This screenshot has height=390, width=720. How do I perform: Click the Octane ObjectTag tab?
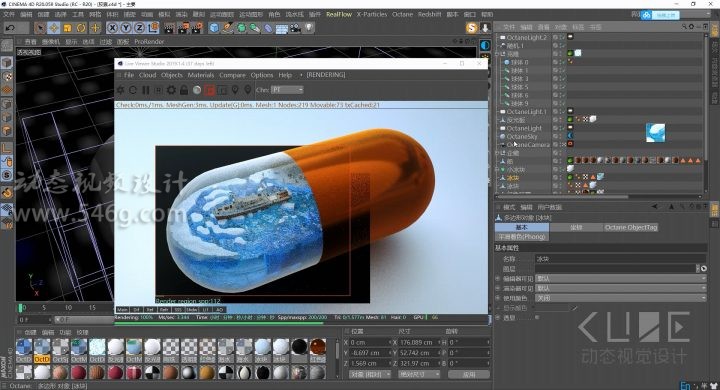tap(630, 227)
